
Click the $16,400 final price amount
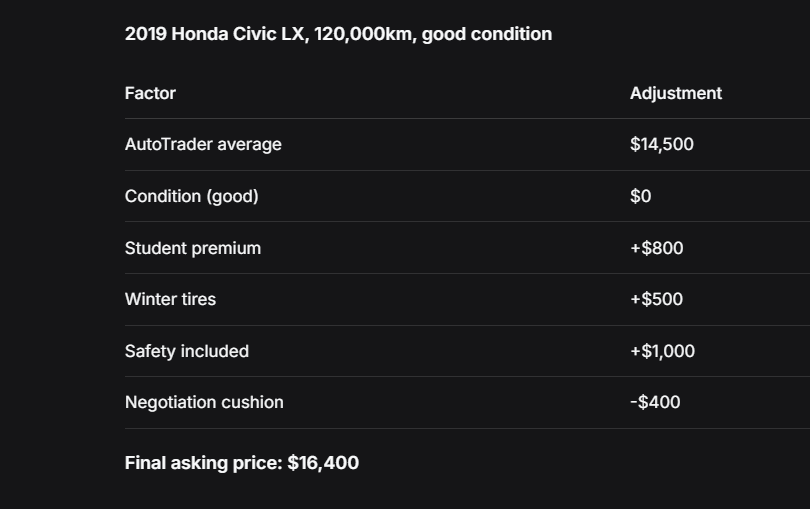coord(323,463)
